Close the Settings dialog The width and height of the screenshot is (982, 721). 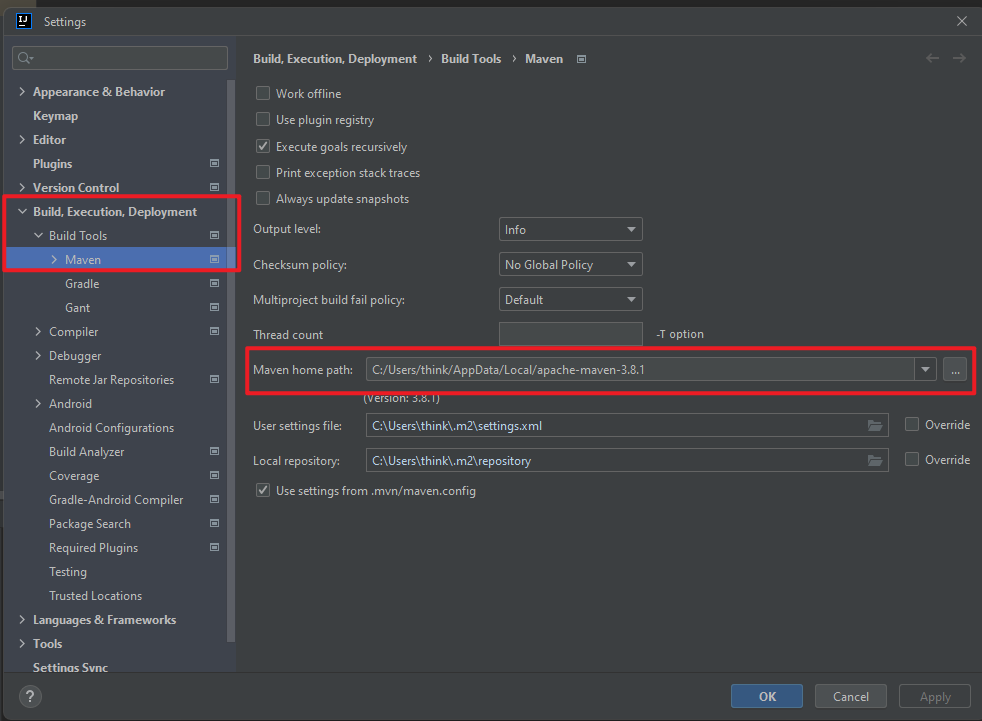click(x=962, y=21)
